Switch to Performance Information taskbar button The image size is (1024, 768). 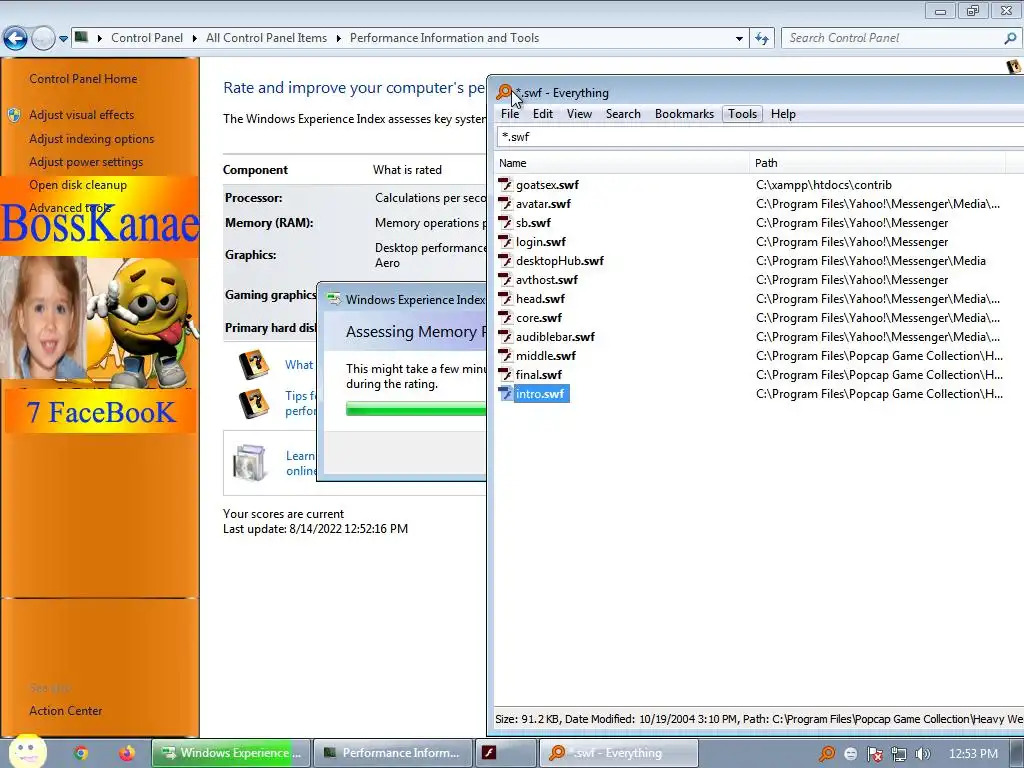pos(394,753)
